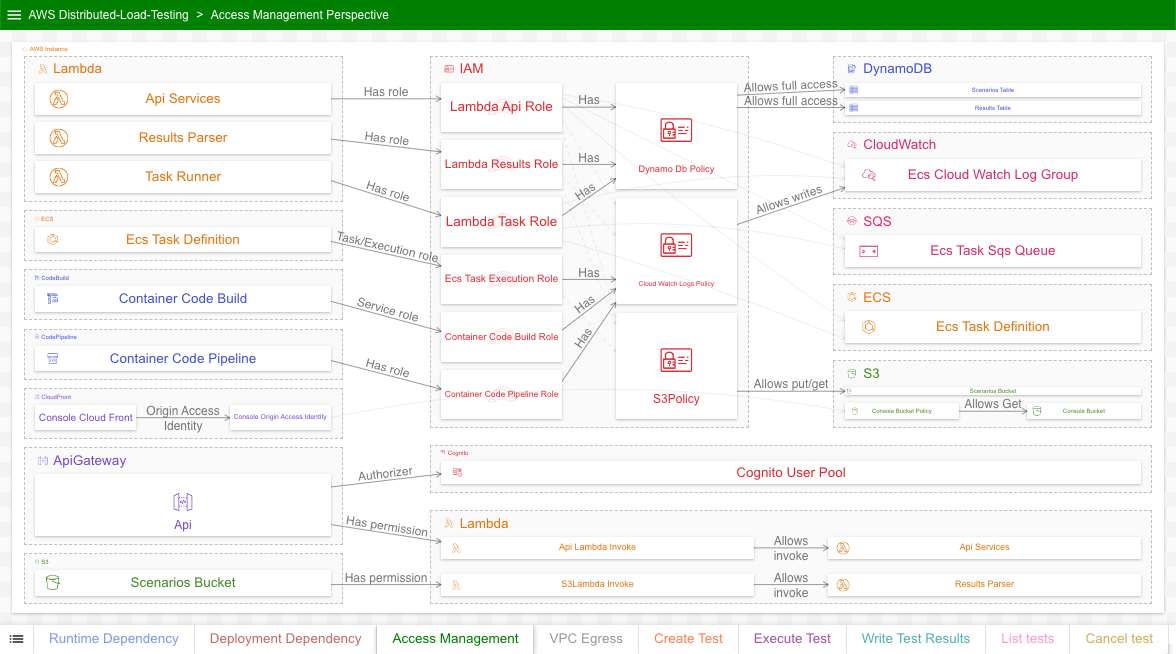Click the Allows writes edge label
Image resolution: width=1176 pixels, height=654 pixels.
point(789,200)
